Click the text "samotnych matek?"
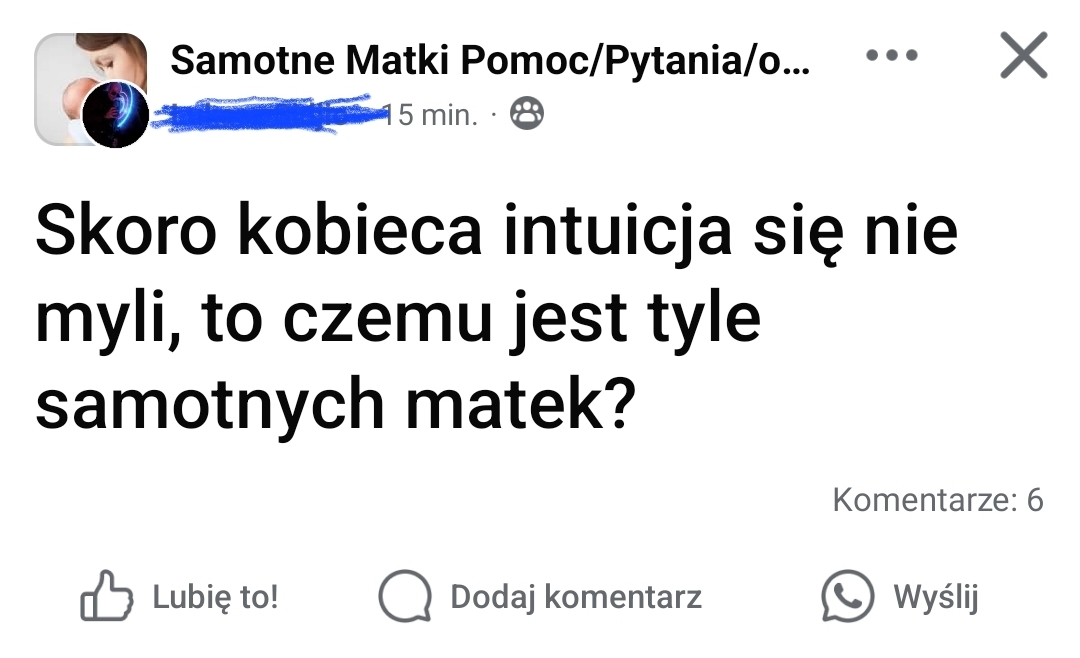The height and width of the screenshot is (658, 1080). [335, 405]
